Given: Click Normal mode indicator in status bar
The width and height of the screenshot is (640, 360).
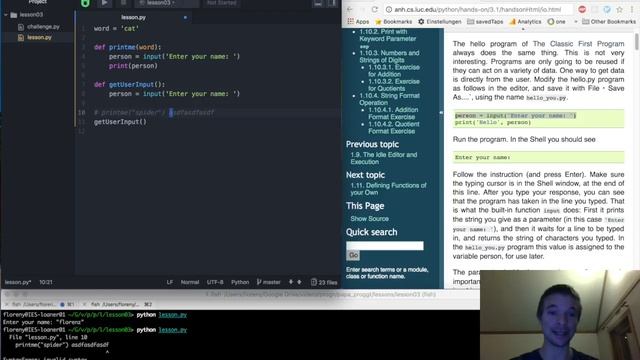Looking at the screenshot, I should point(190,282).
